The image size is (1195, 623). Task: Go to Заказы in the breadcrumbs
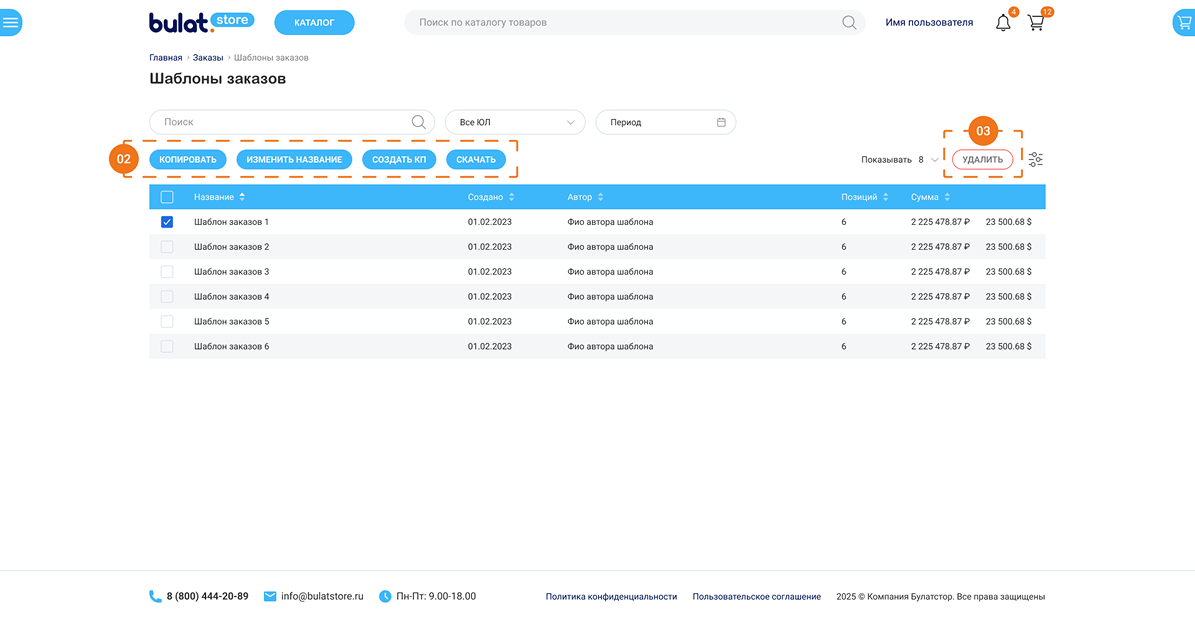pos(208,58)
